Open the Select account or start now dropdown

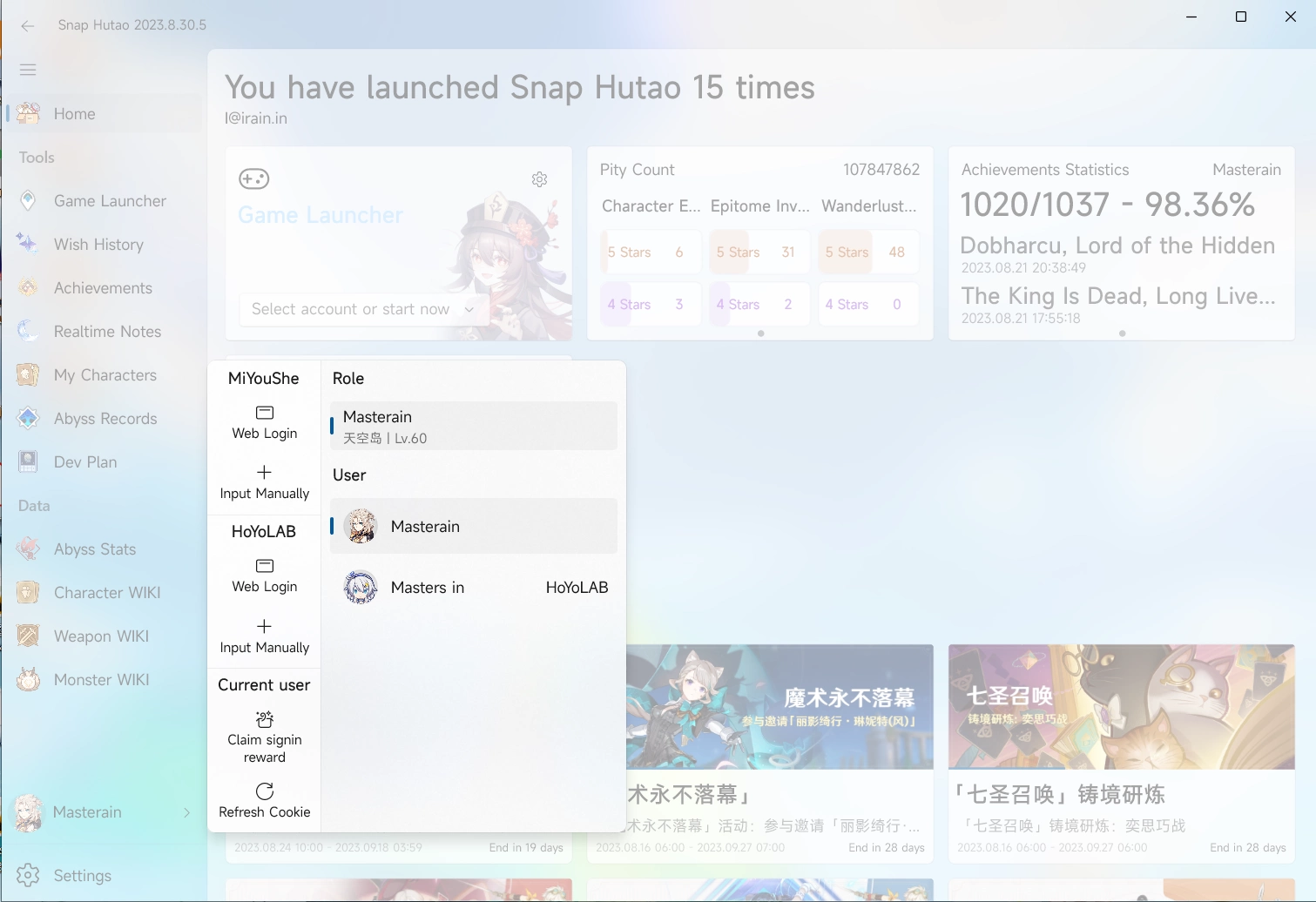(363, 309)
